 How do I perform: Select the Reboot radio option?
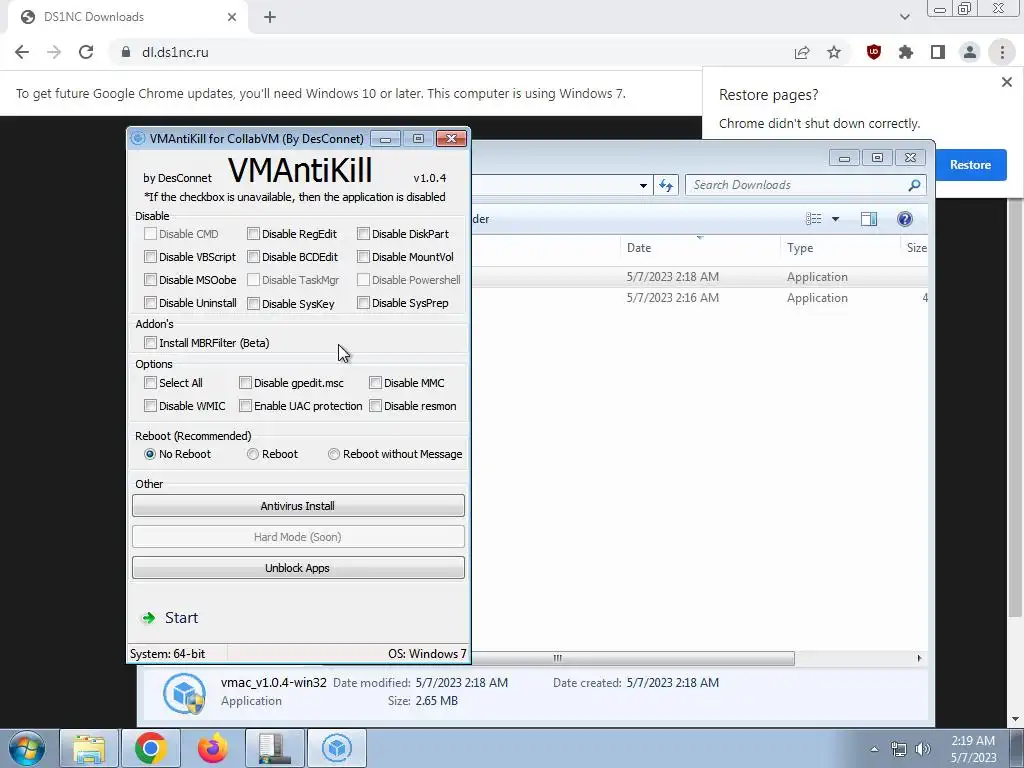click(x=253, y=454)
